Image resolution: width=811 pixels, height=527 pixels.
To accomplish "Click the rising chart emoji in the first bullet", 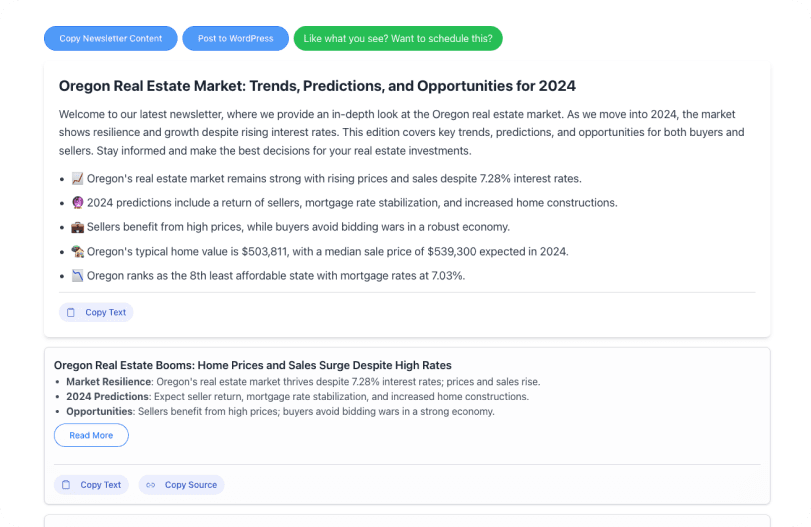I will pos(77,179).
